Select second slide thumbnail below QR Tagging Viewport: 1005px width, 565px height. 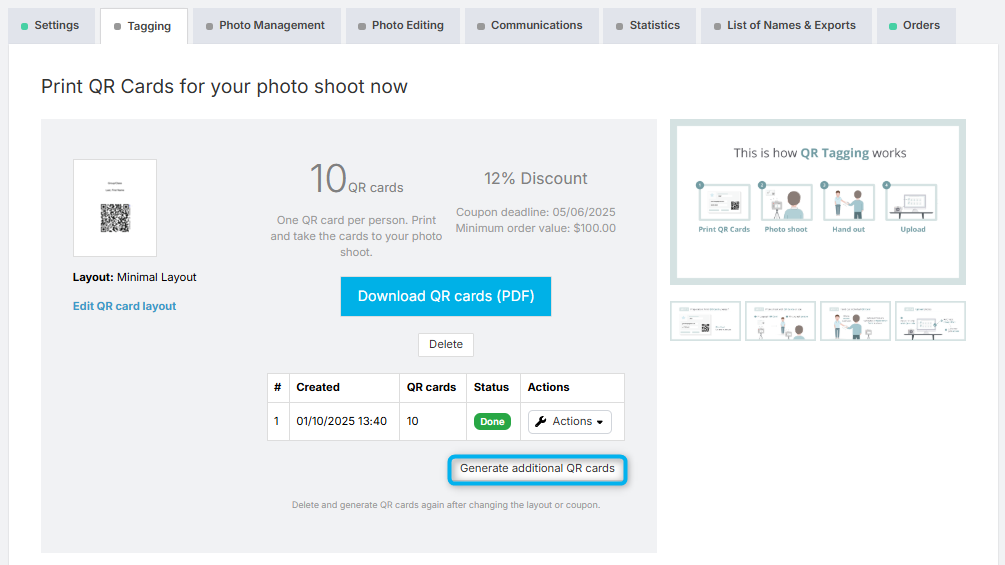780,321
